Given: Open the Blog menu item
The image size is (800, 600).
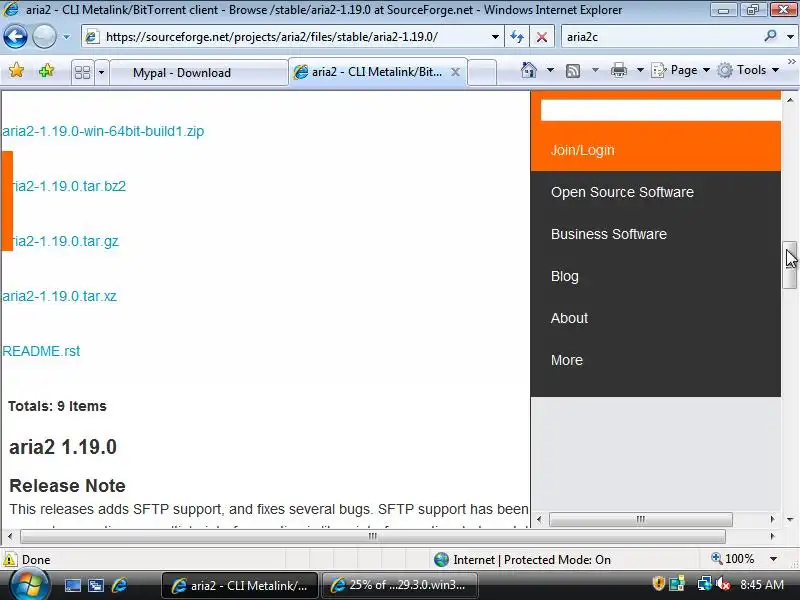Looking at the screenshot, I should pyautogui.click(x=565, y=276).
